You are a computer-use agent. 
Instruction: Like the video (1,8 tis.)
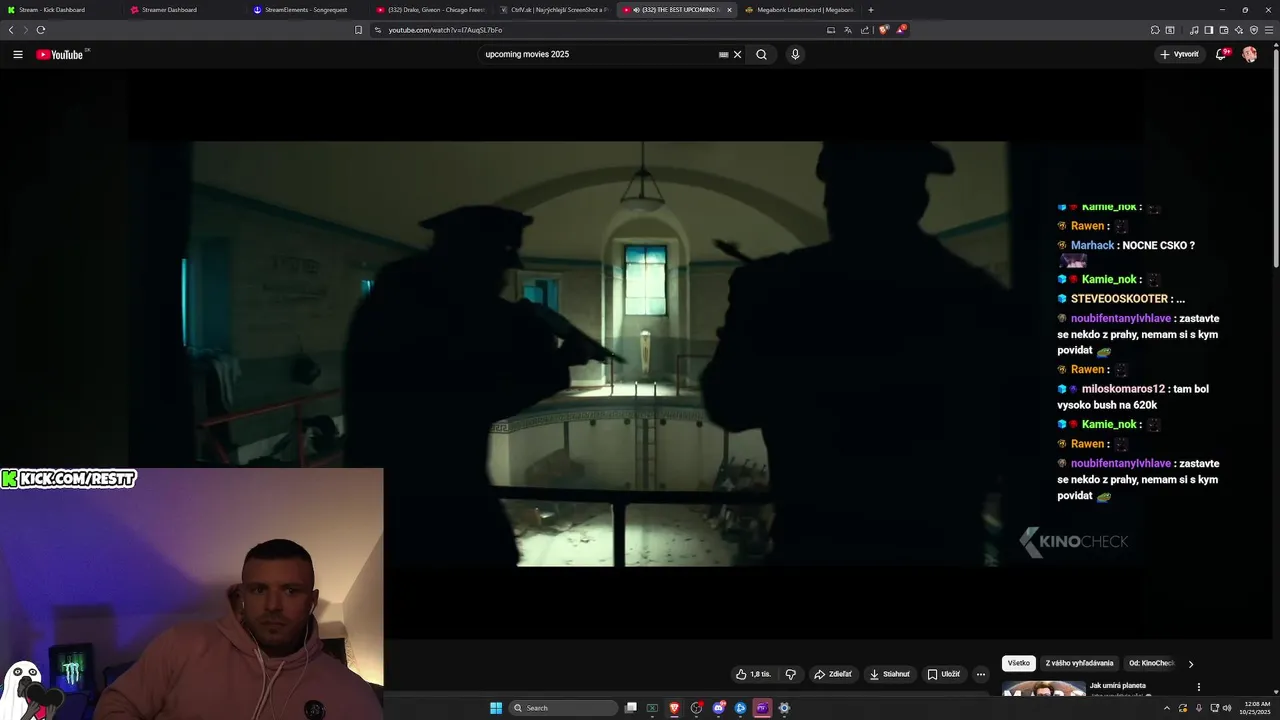pyautogui.click(x=753, y=674)
